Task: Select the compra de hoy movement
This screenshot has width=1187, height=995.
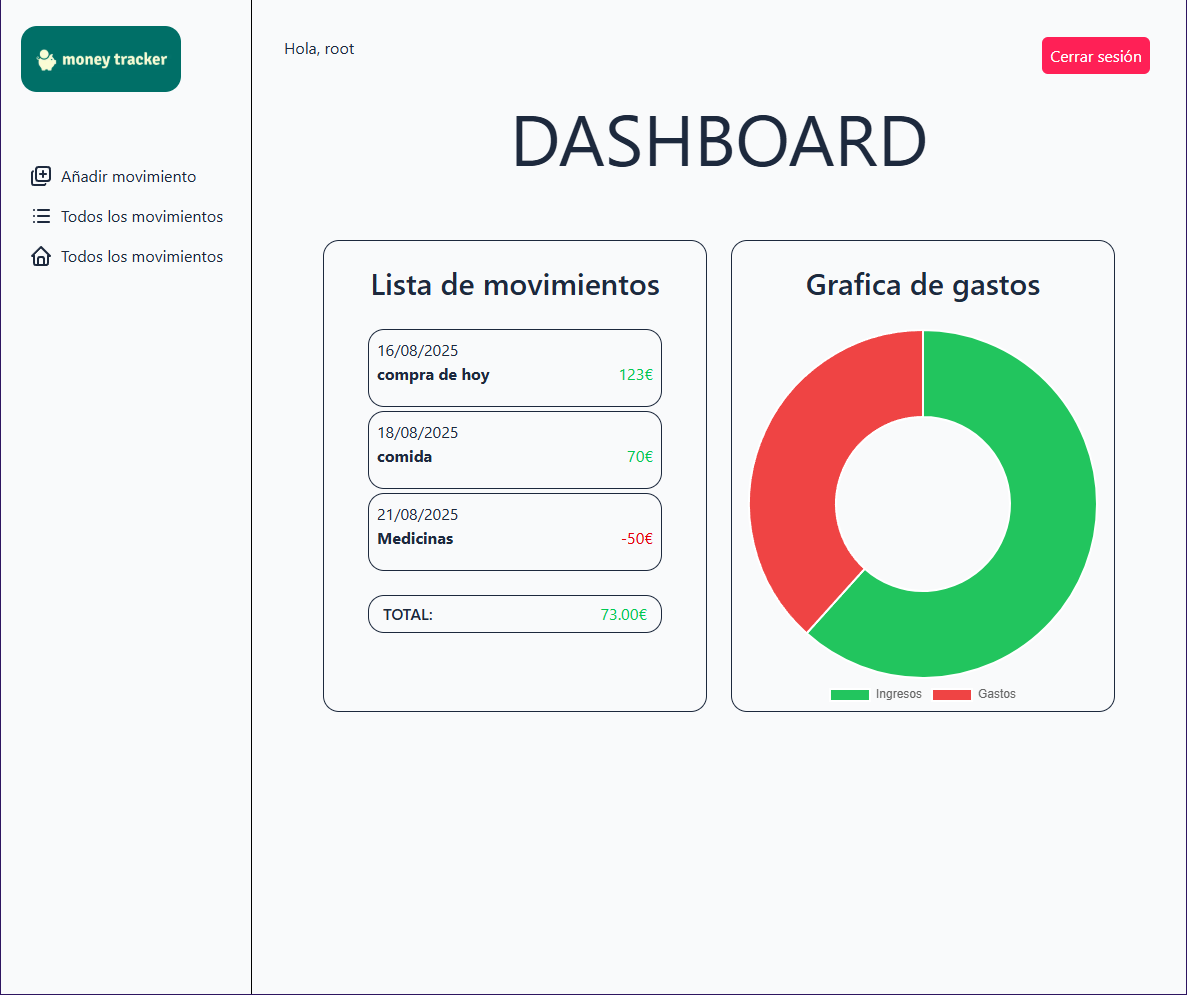Action: pos(514,367)
